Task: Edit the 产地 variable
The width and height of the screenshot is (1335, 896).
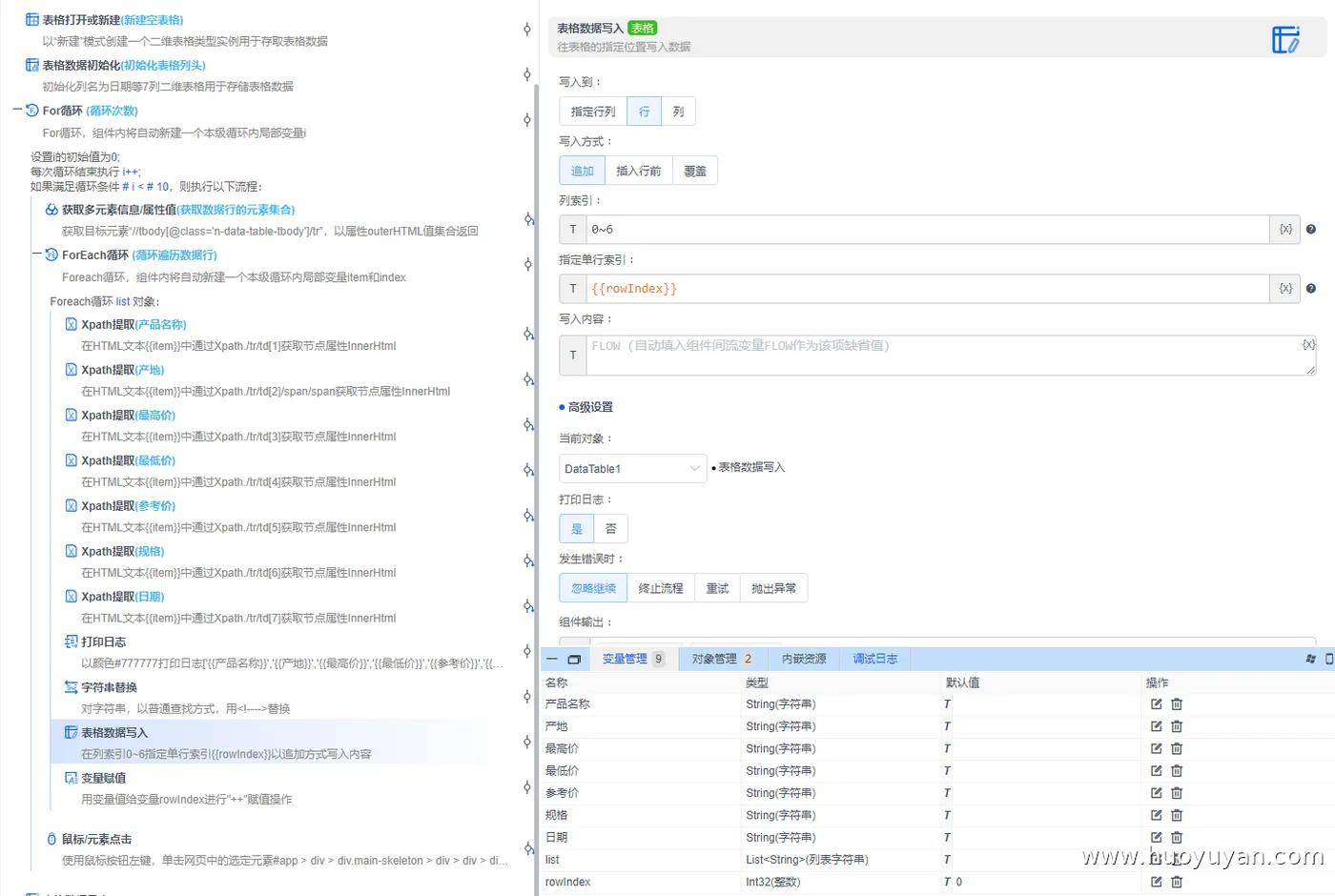Action: (x=1156, y=726)
